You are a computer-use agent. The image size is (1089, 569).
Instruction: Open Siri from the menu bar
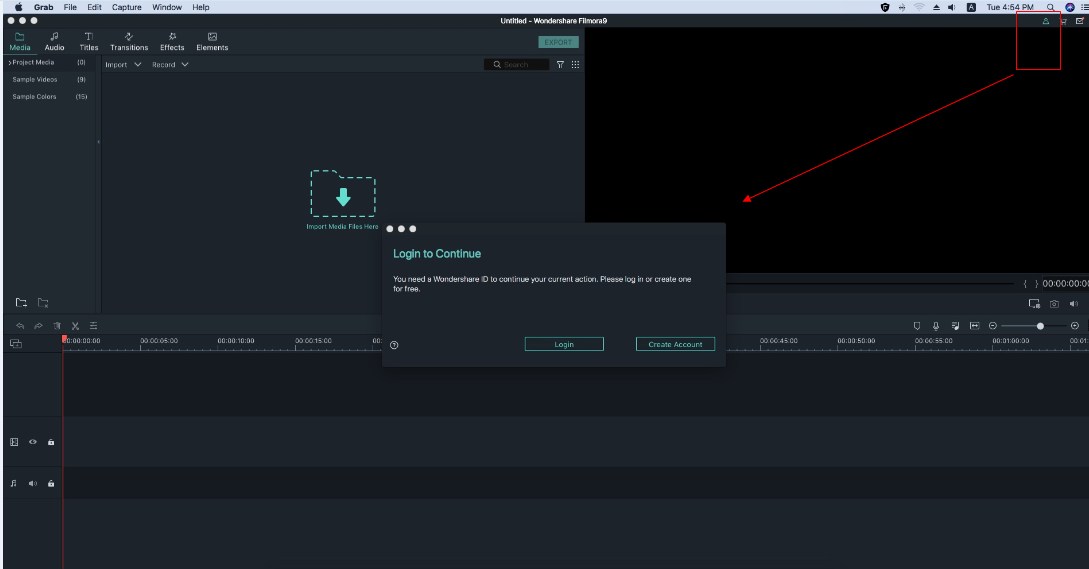[1070, 7]
